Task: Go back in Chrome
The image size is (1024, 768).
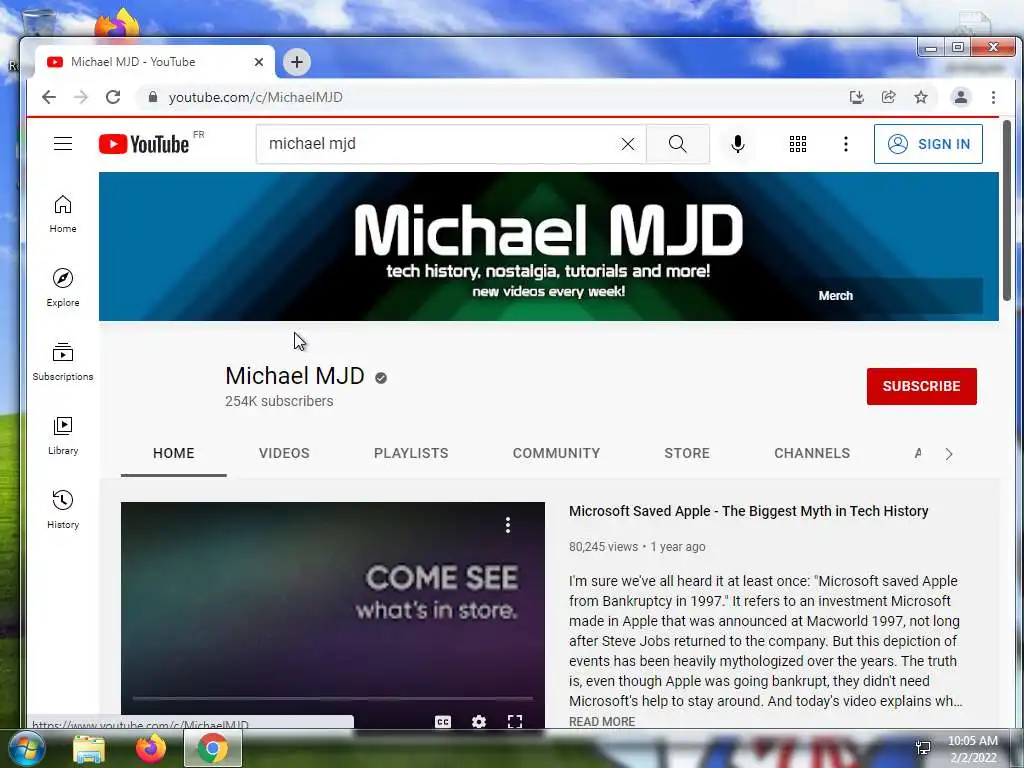Action: tap(49, 97)
